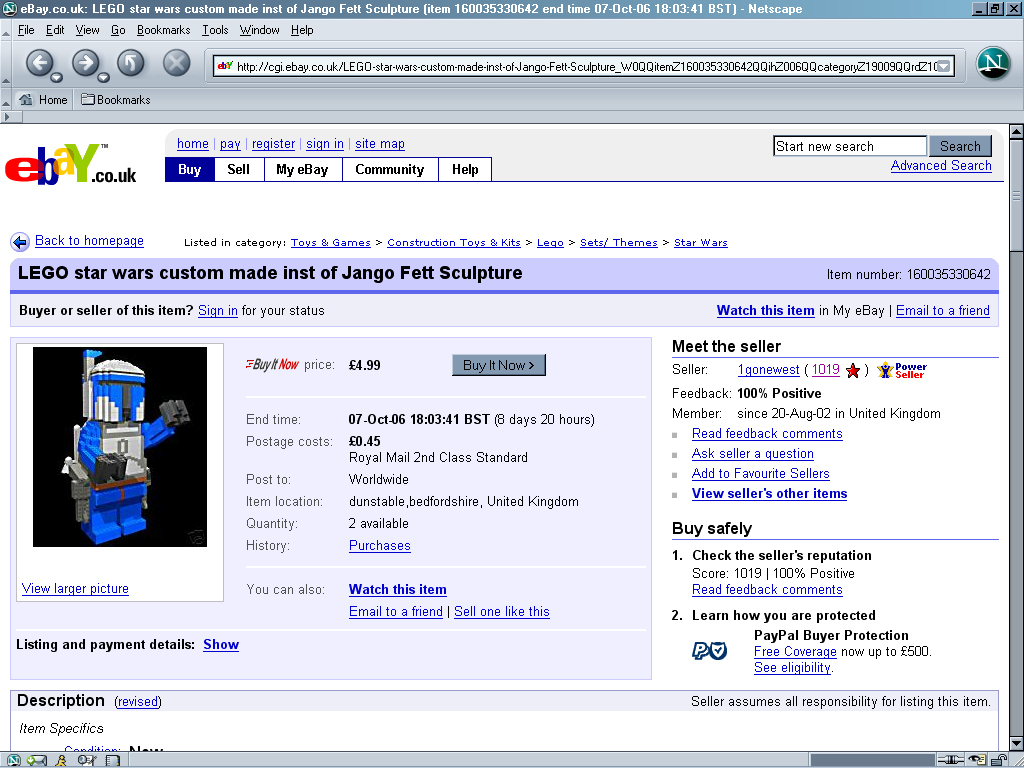
Task: Click the 'Start new search' input field
Action: (849, 146)
